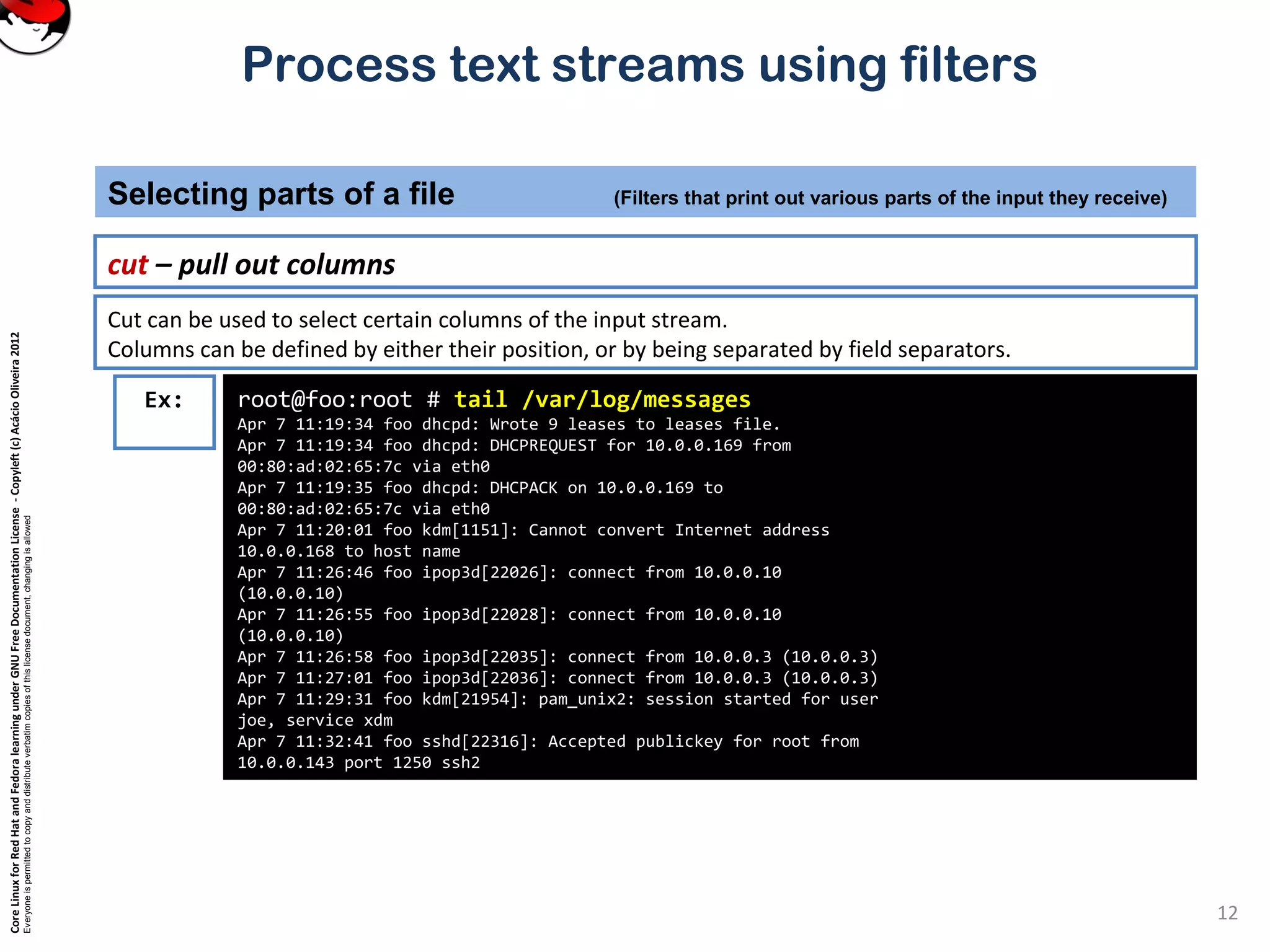
Task: Click the 'DHCPREQUEST for 10.0.0.169 from' log line
Action: [x=514, y=446]
